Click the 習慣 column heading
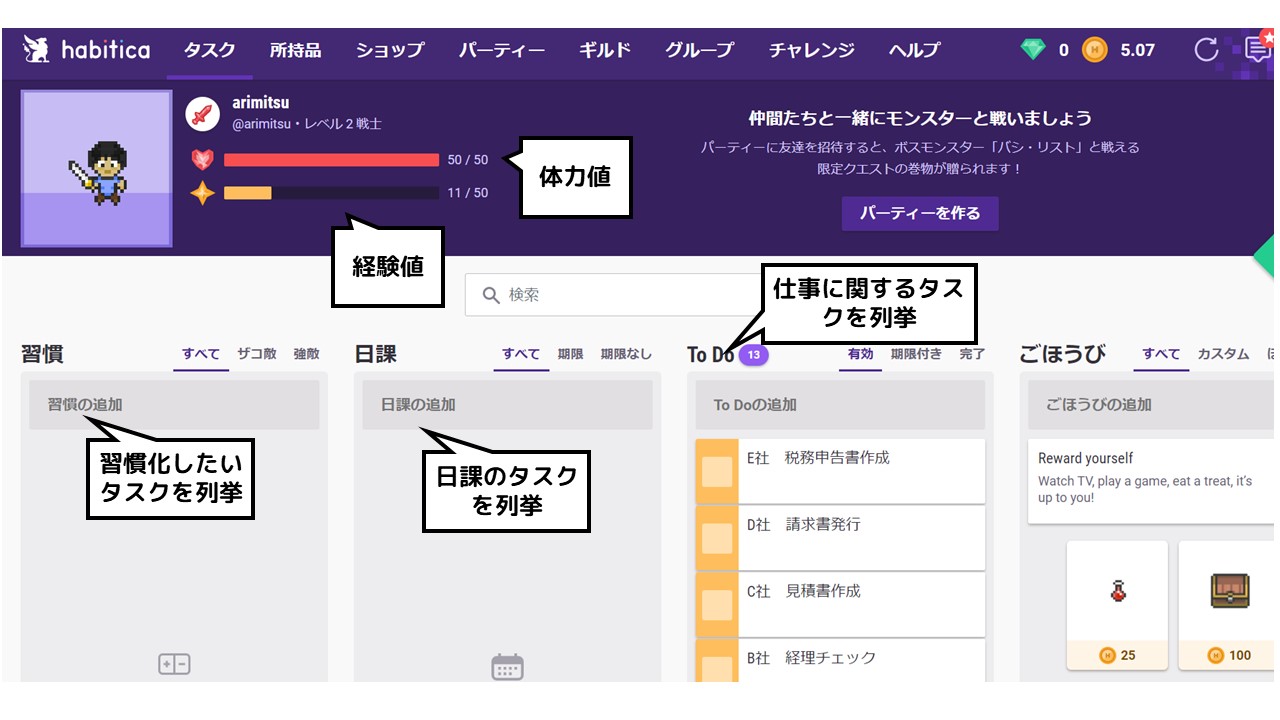 coord(42,354)
